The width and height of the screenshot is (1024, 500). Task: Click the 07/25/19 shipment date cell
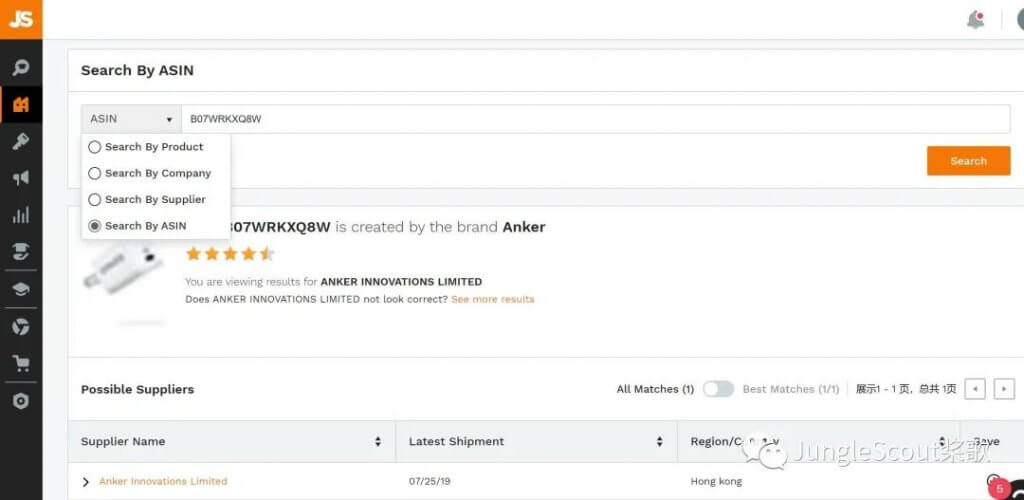(x=429, y=482)
